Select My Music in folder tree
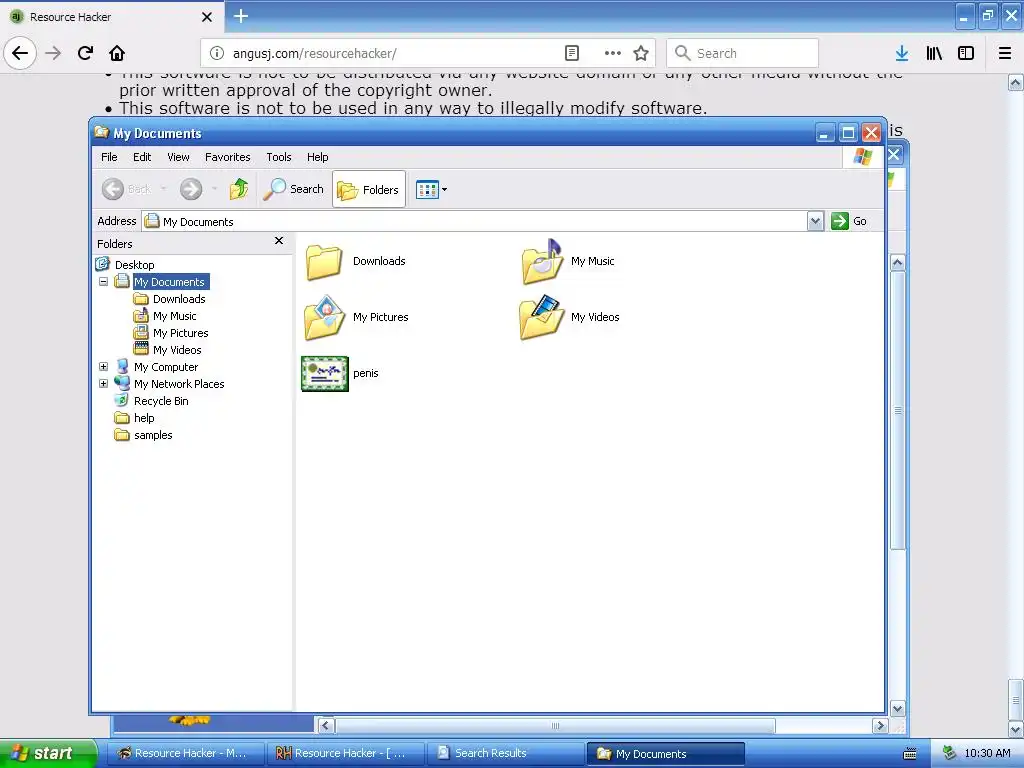This screenshot has width=1024, height=768. pos(174,315)
